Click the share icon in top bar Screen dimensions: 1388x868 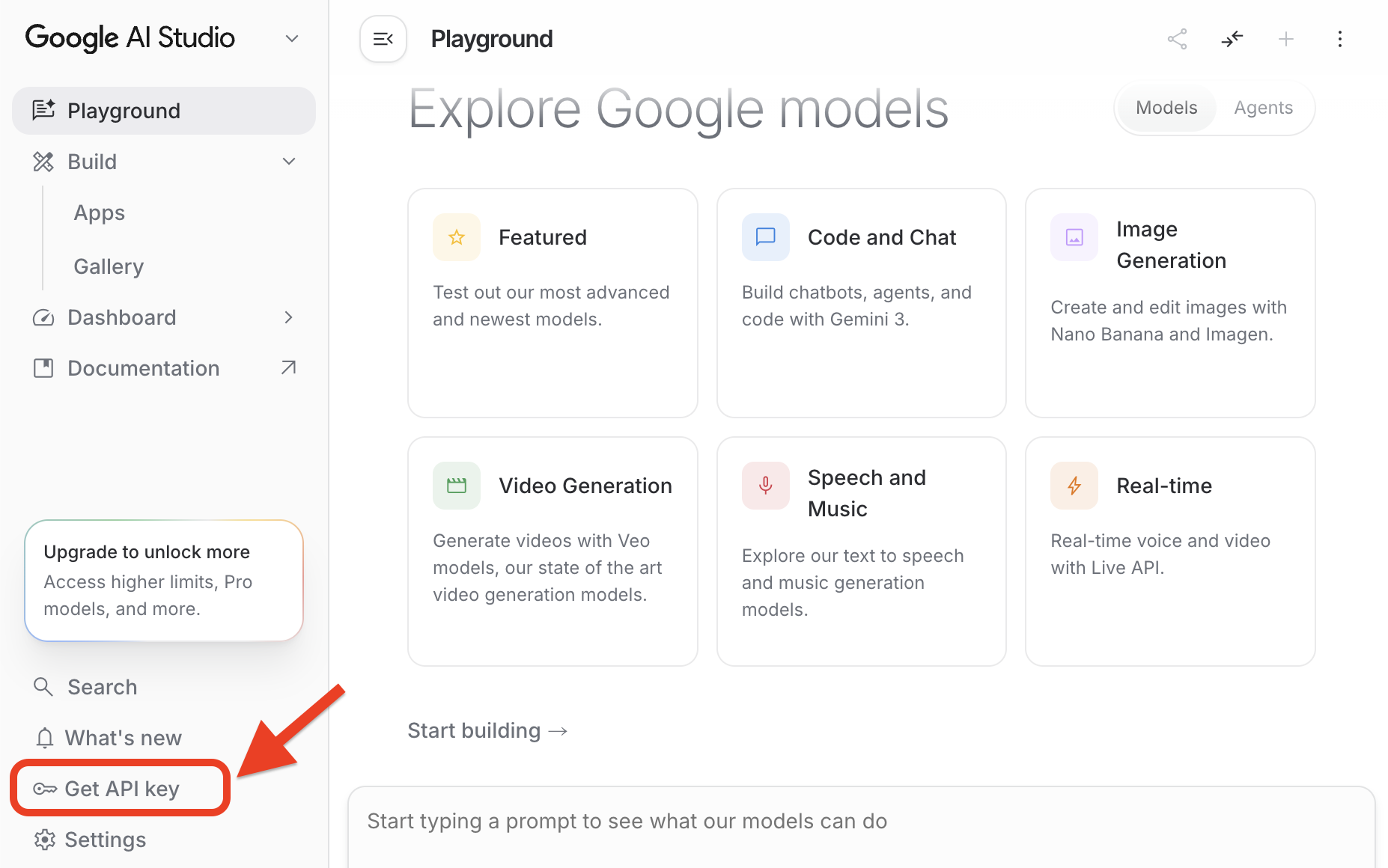coord(1178,39)
